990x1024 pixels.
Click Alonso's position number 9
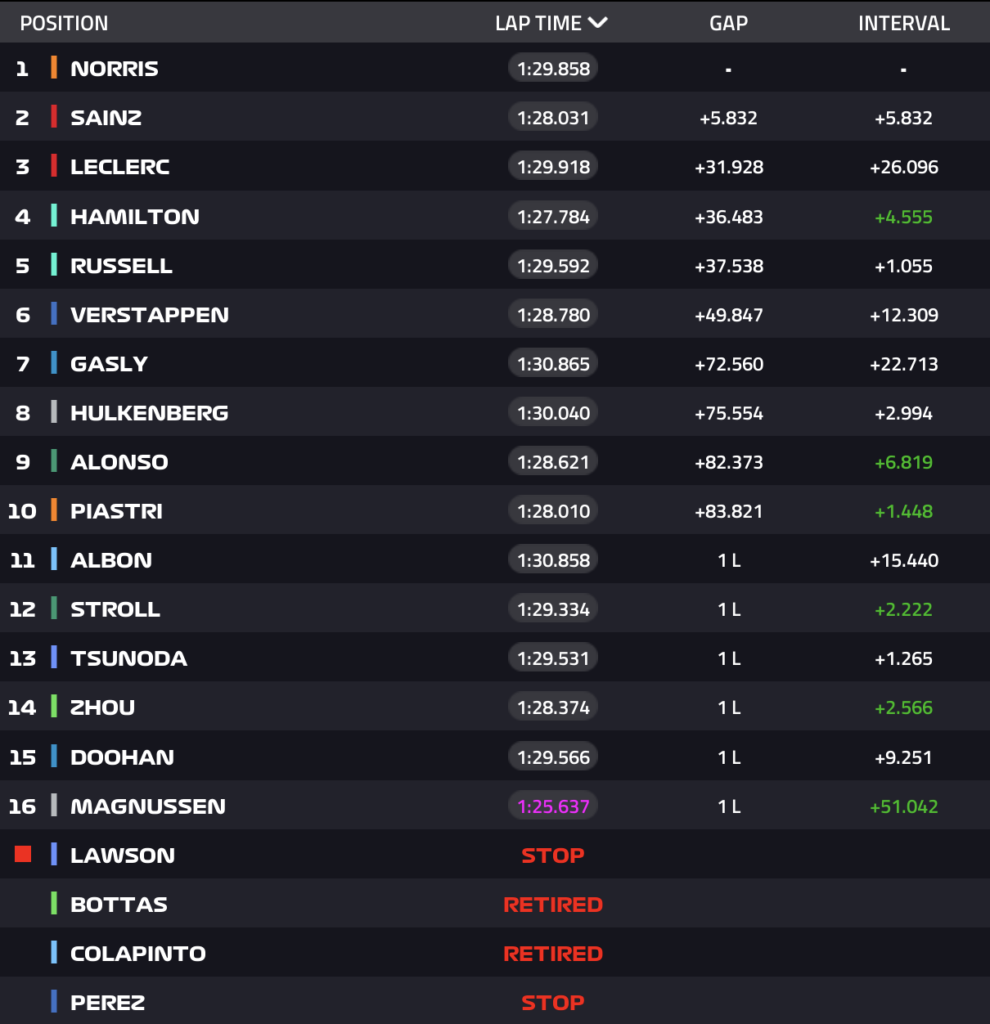22,462
